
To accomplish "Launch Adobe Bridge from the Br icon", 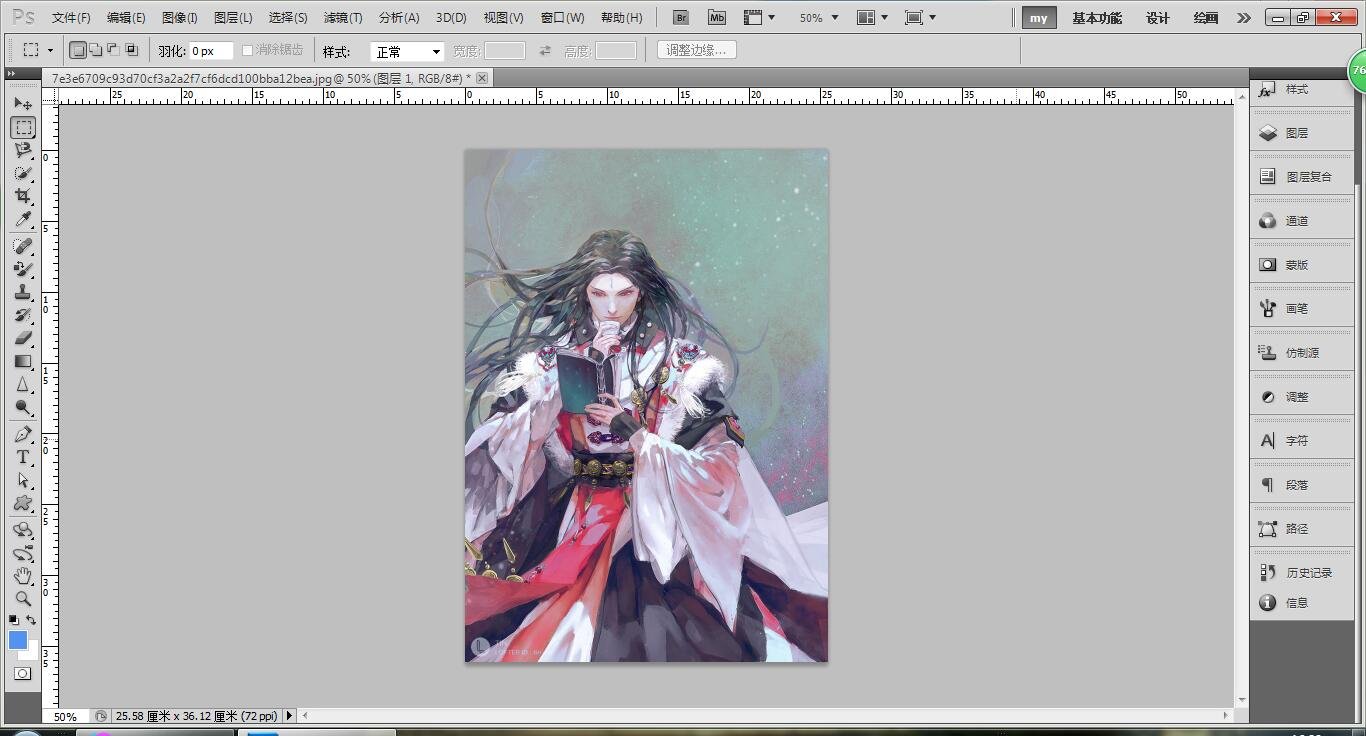I will pyautogui.click(x=681, y=18).
